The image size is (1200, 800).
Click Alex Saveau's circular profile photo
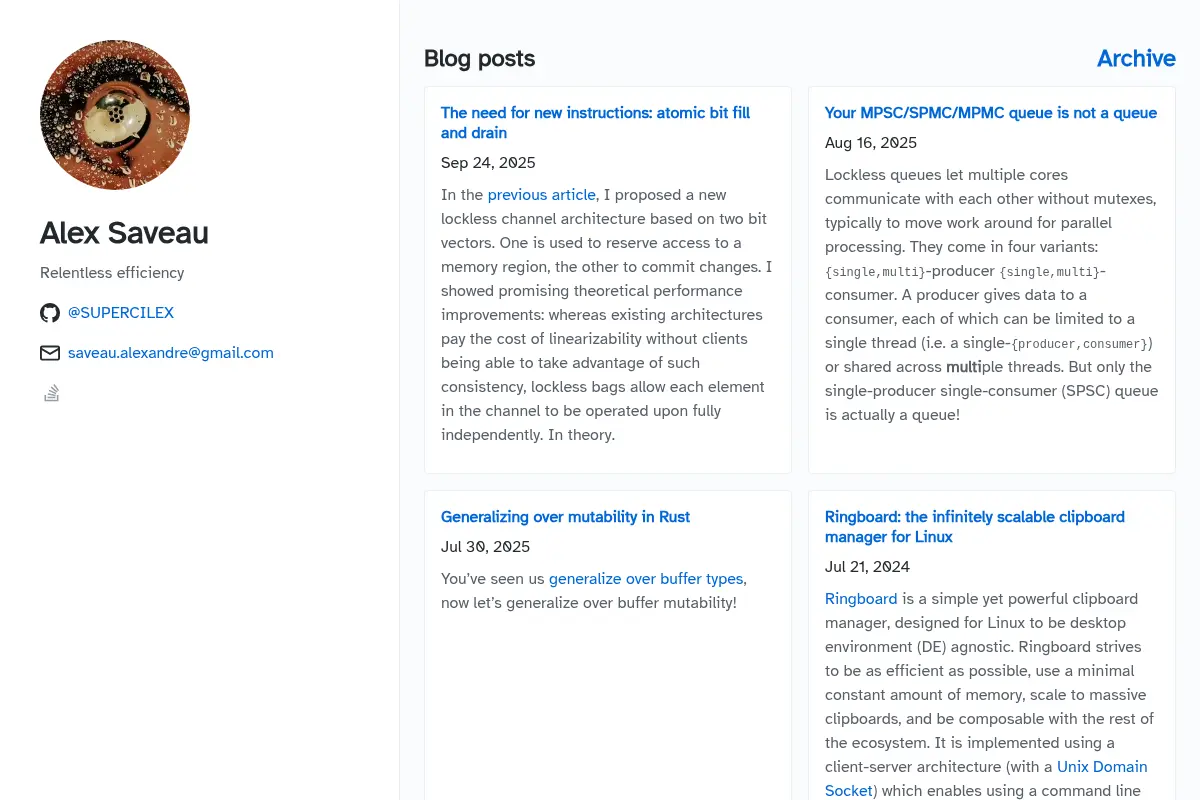tap(115, 115)
